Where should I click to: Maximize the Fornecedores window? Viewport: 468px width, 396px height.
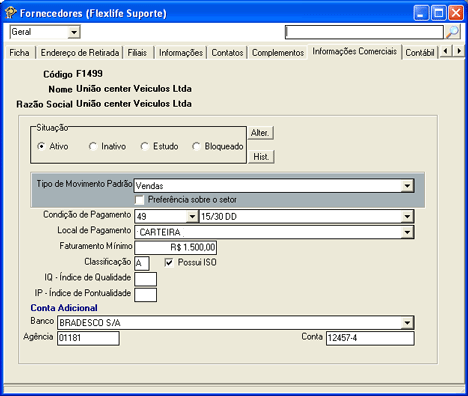click(x=438, y=13)
